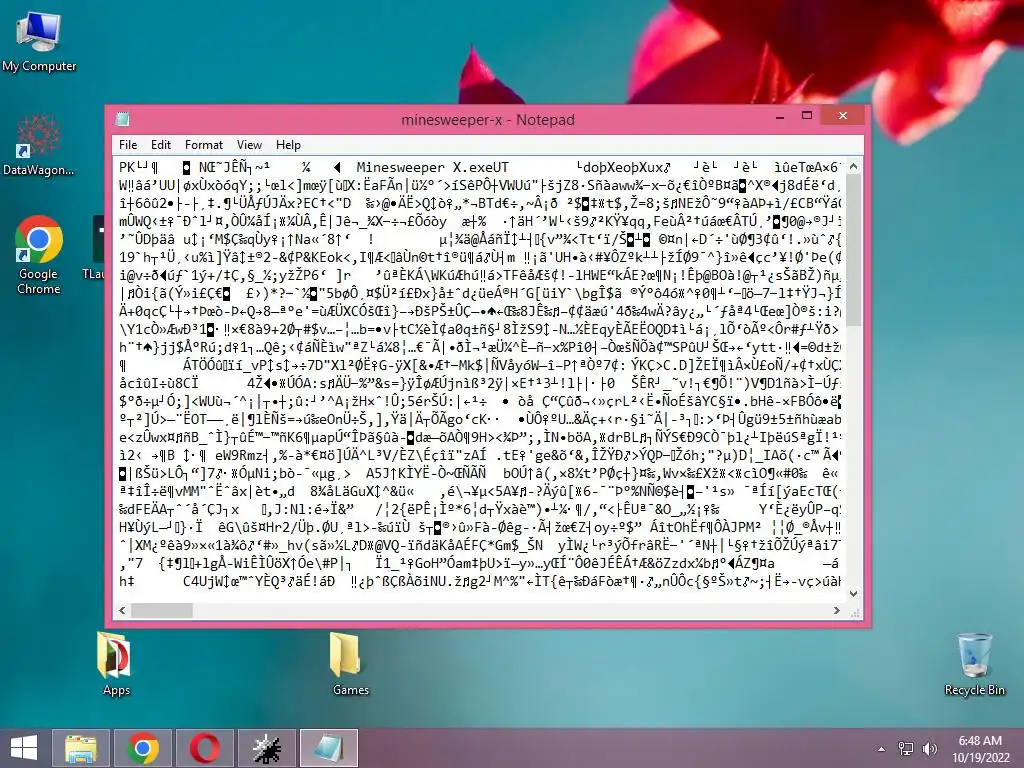
Task: Select the DataWagon desktop shortcut
Action: tap(39, 145)
